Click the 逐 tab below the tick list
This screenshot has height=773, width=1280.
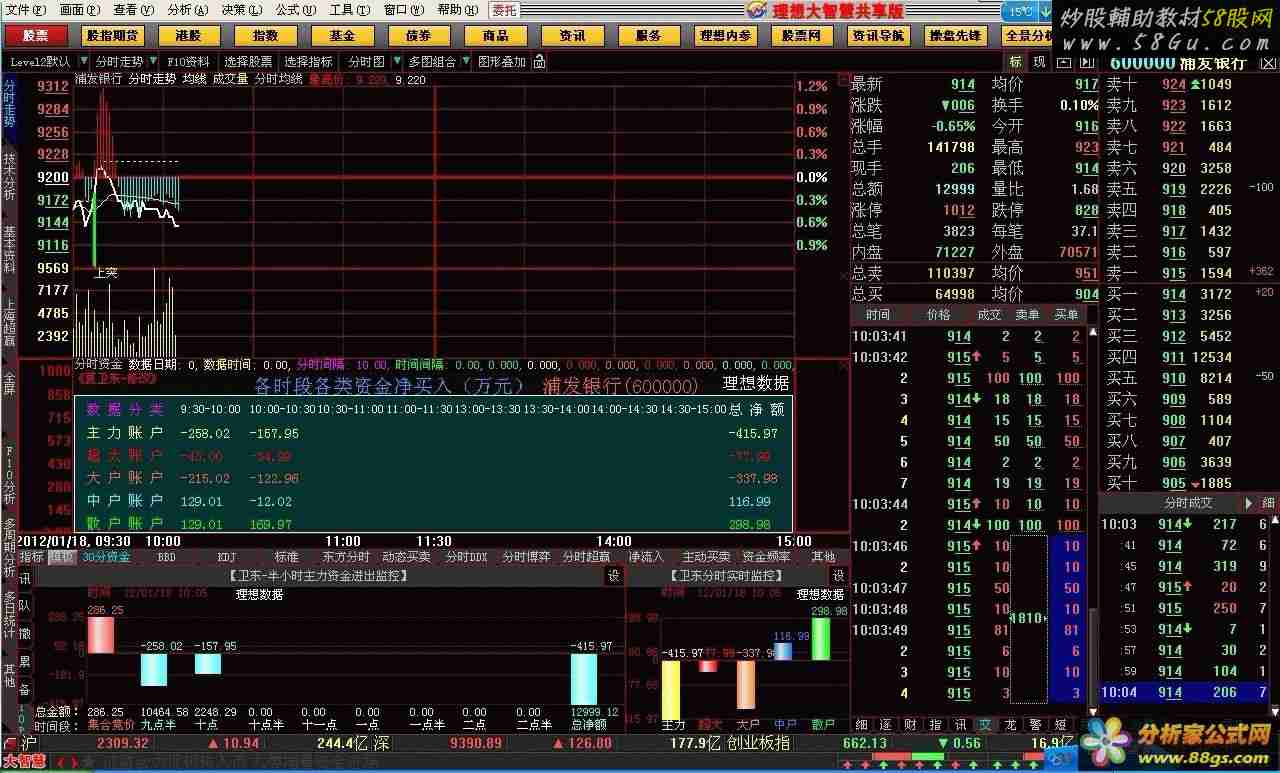click(x=886, y=724)
